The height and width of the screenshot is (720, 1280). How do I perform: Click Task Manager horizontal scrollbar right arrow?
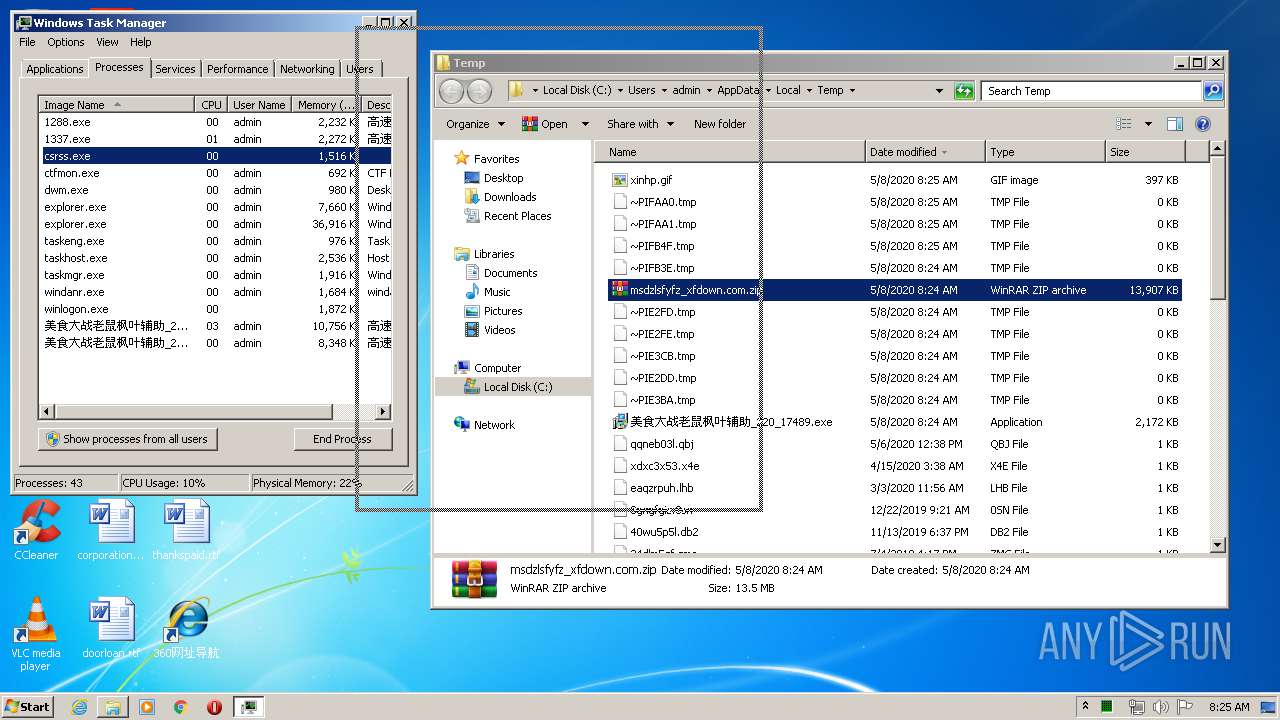382,412
